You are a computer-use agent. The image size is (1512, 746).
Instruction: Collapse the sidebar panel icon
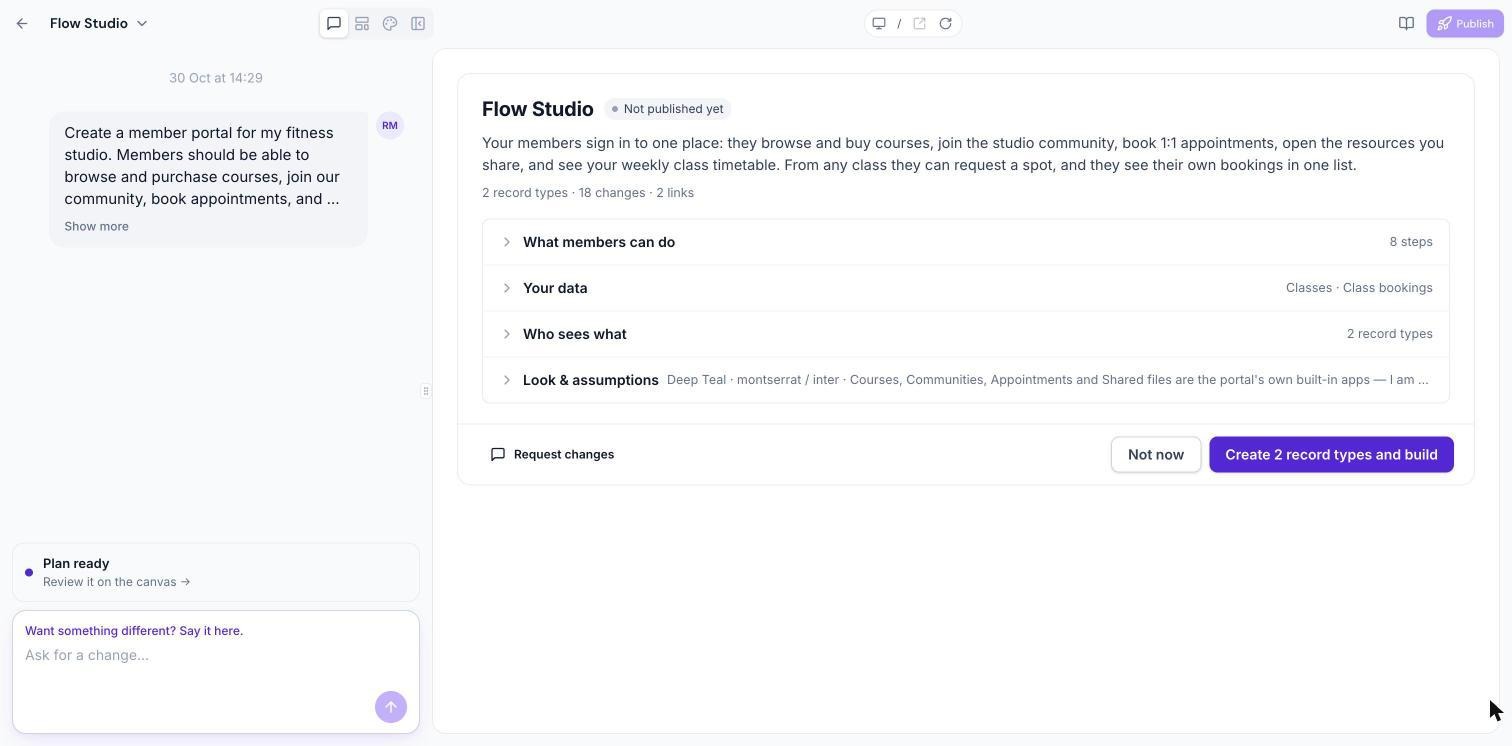[x=418, y=23]
